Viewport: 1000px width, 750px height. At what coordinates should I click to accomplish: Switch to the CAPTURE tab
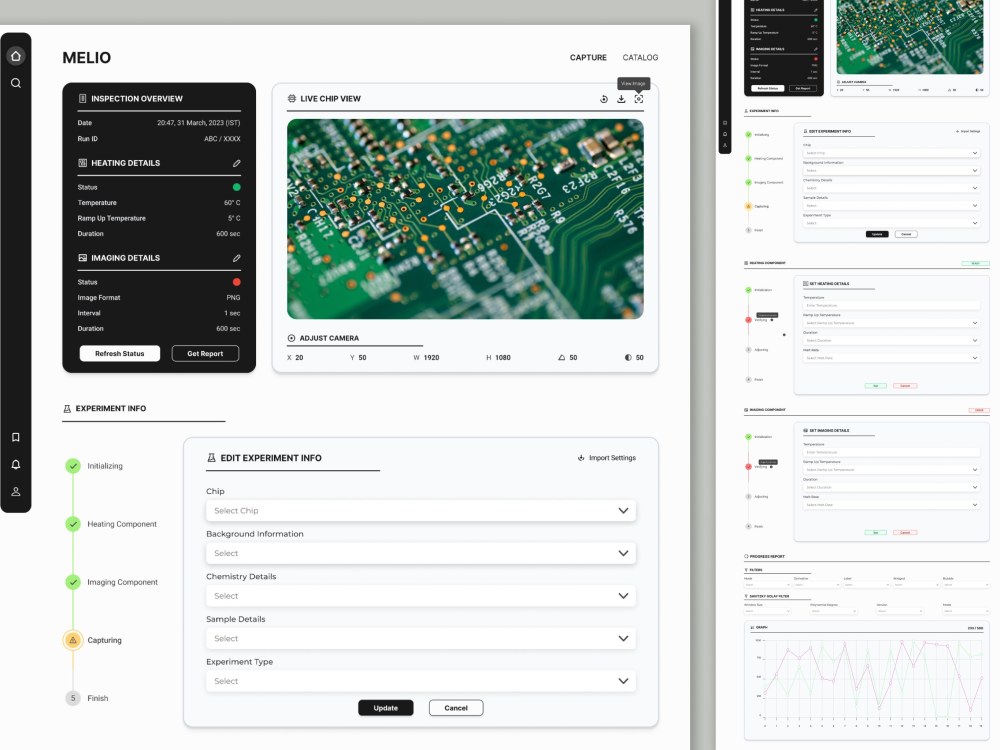[x=588, y=57]
